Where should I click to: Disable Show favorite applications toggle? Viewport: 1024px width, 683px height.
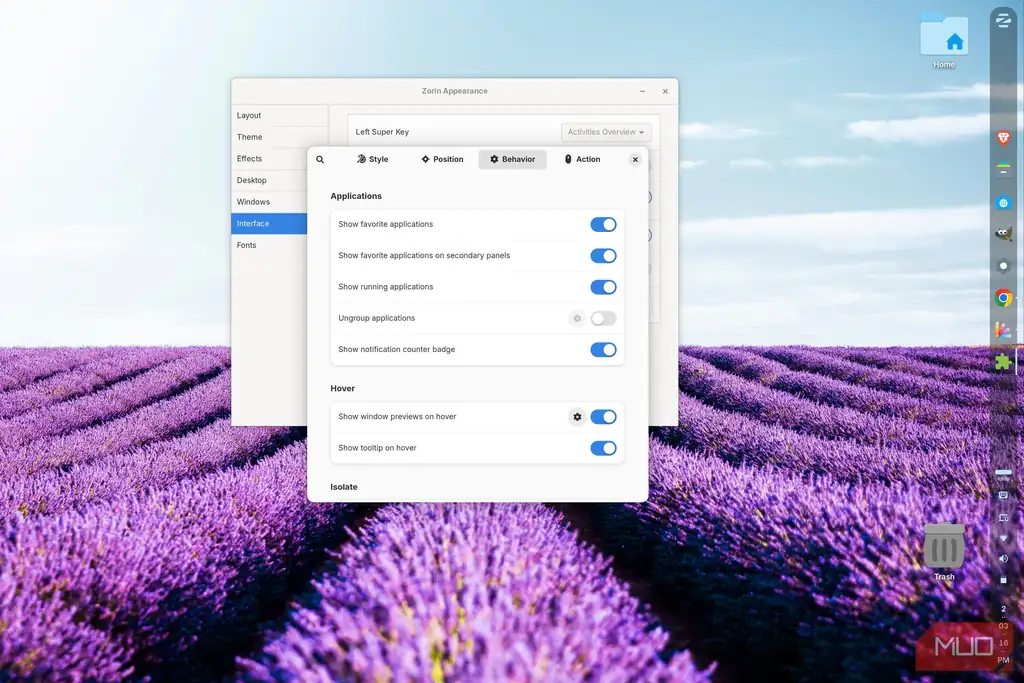pos(603,225)
